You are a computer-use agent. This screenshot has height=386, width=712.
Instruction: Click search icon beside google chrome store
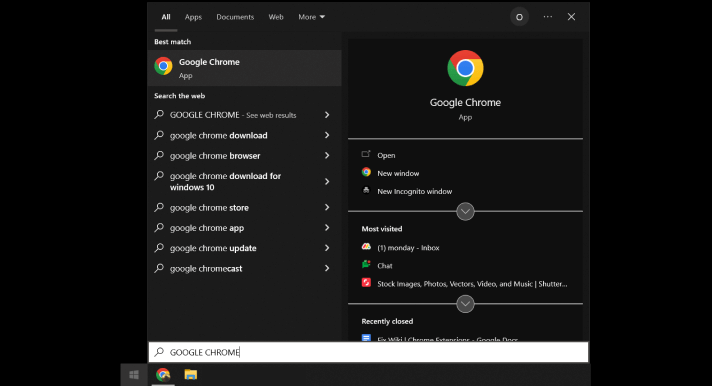tap(159, 207)
